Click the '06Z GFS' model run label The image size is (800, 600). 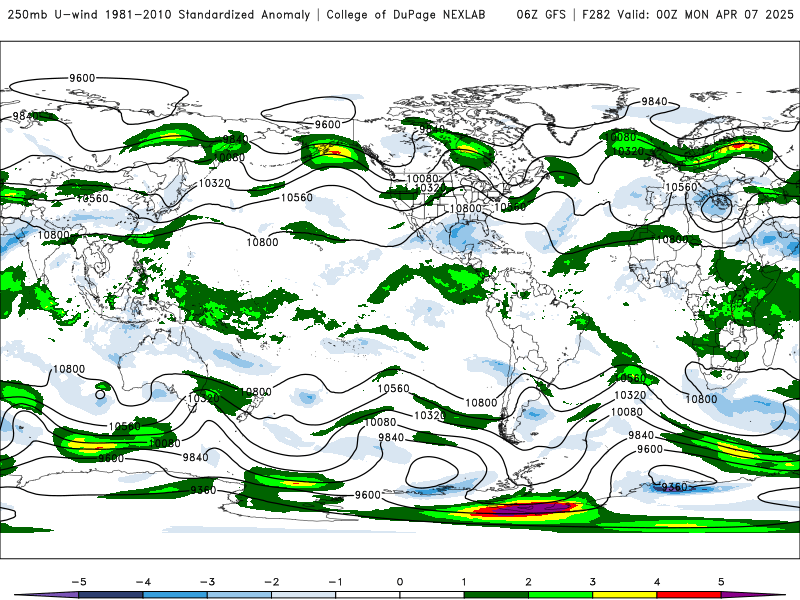(x=541, y=15)
